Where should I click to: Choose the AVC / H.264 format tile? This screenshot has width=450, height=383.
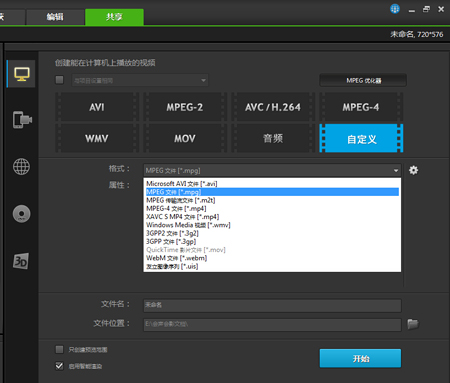tap(273, 107)
